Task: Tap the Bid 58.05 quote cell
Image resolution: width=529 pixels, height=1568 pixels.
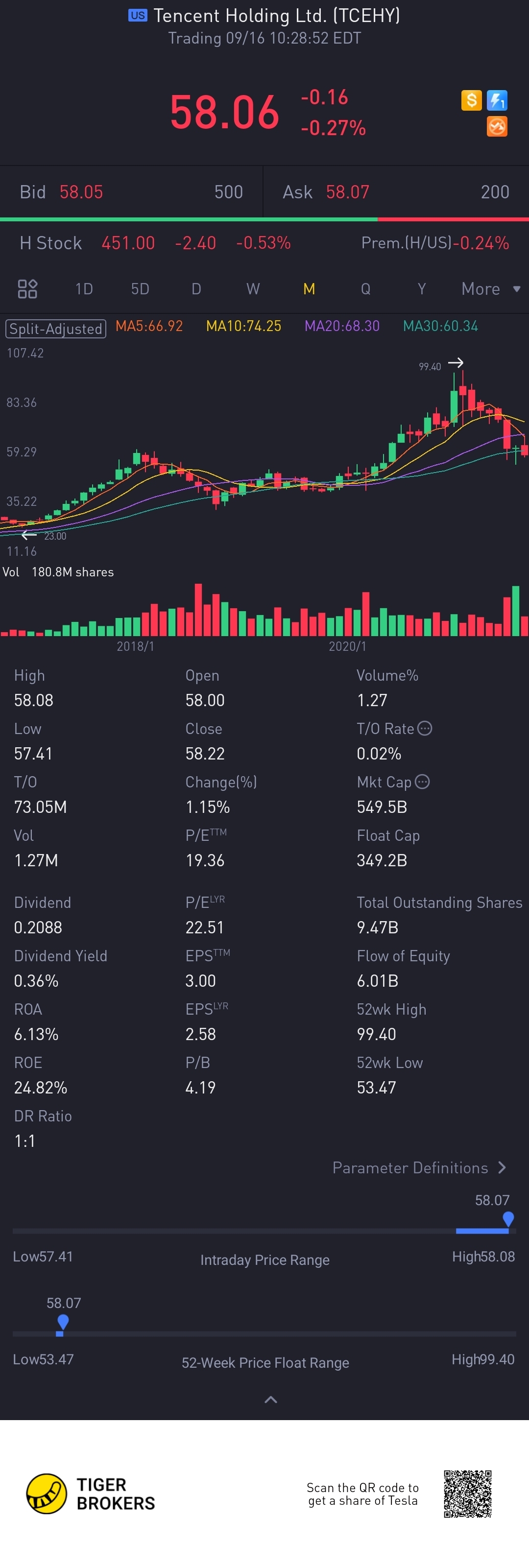Action: coord(131,192)
